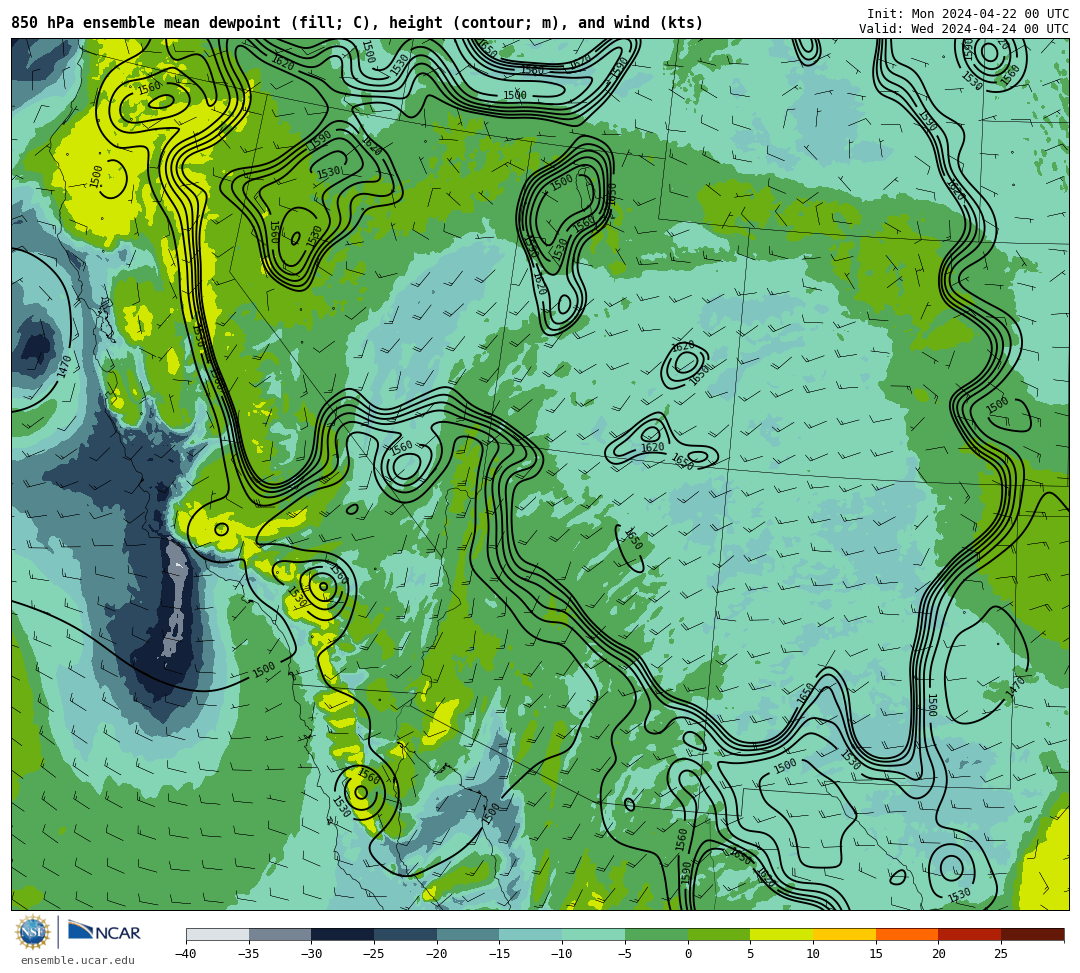The height and width of the screenshot is (973, 1080).
Task: Click the -30 colorbar tick label
Action: pos(311,954)
